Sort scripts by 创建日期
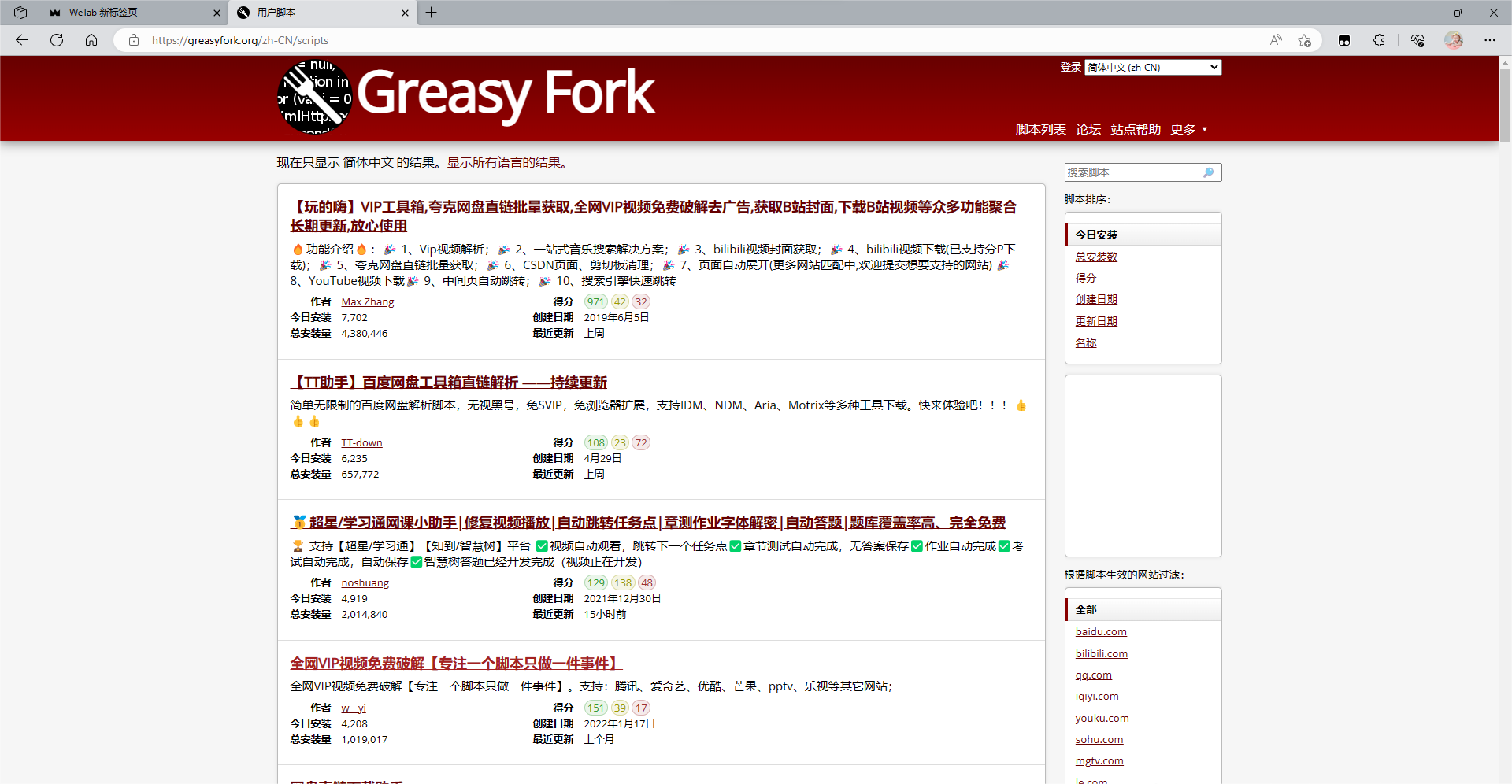The height and width of the screenshot is (784, 1512). click(1096, 300)
